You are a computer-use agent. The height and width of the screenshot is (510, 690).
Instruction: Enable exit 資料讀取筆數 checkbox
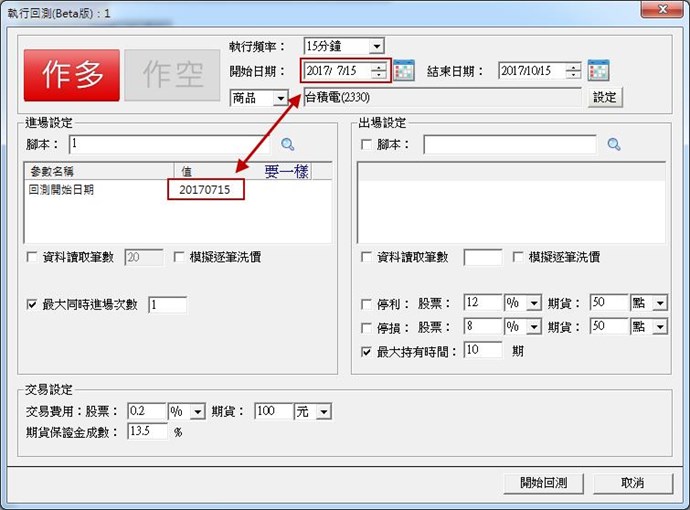coord(366,257)
